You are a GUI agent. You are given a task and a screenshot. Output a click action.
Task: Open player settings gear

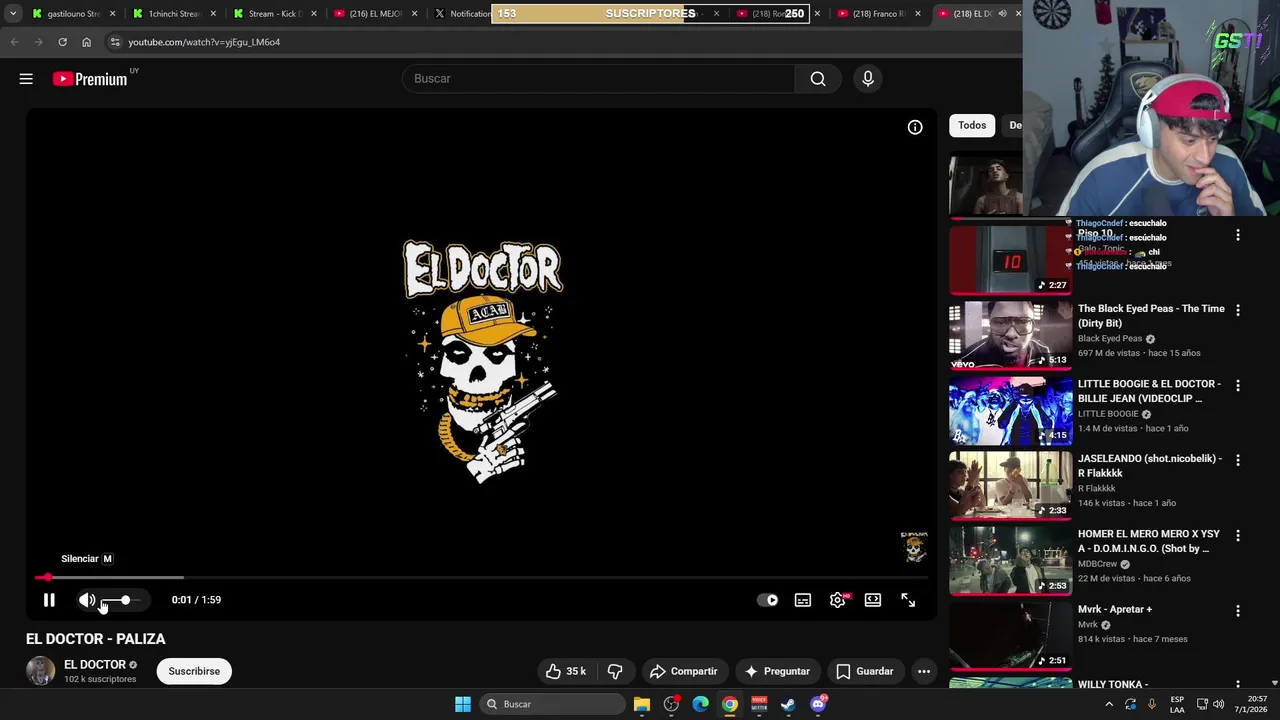[838, 600]
